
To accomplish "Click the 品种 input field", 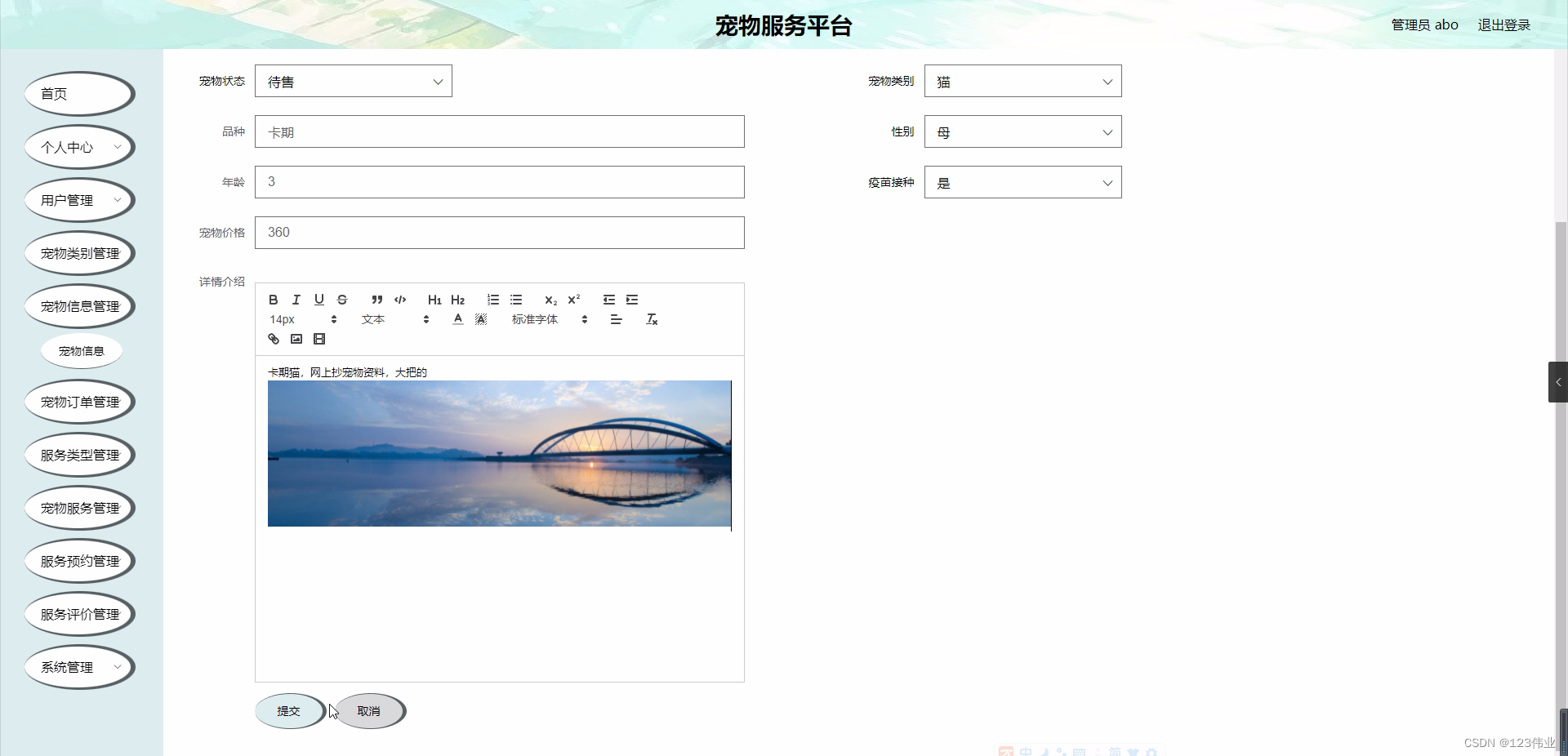I will point(500,131).
